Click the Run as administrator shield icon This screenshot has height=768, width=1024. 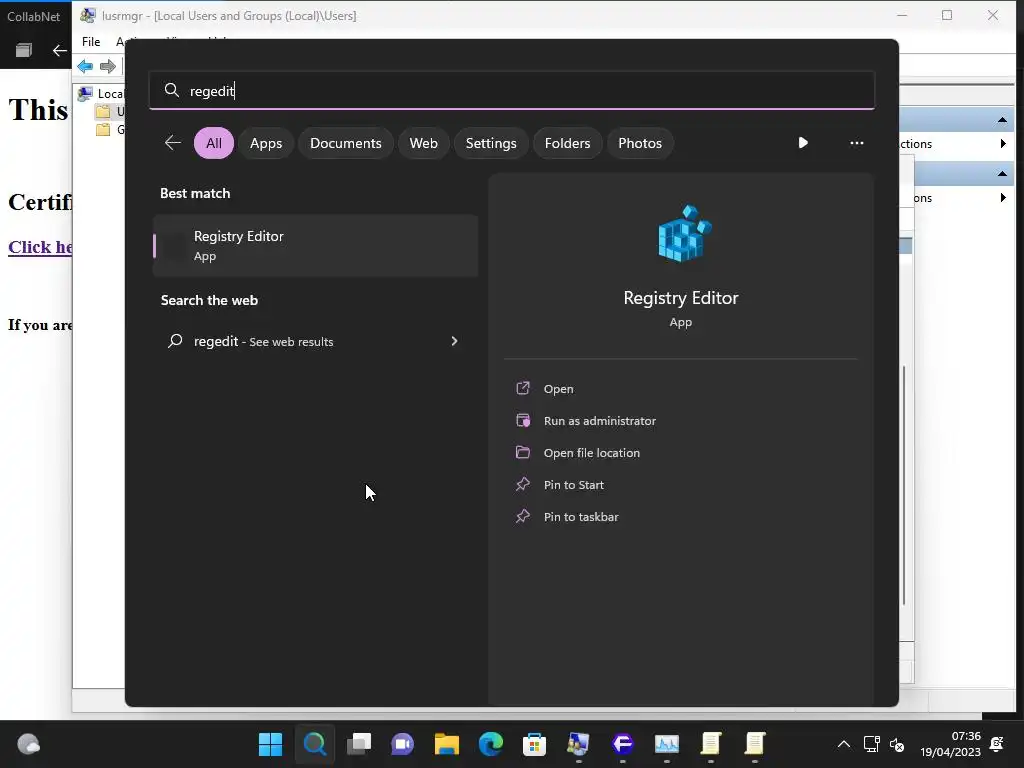[x=523, y=420]
